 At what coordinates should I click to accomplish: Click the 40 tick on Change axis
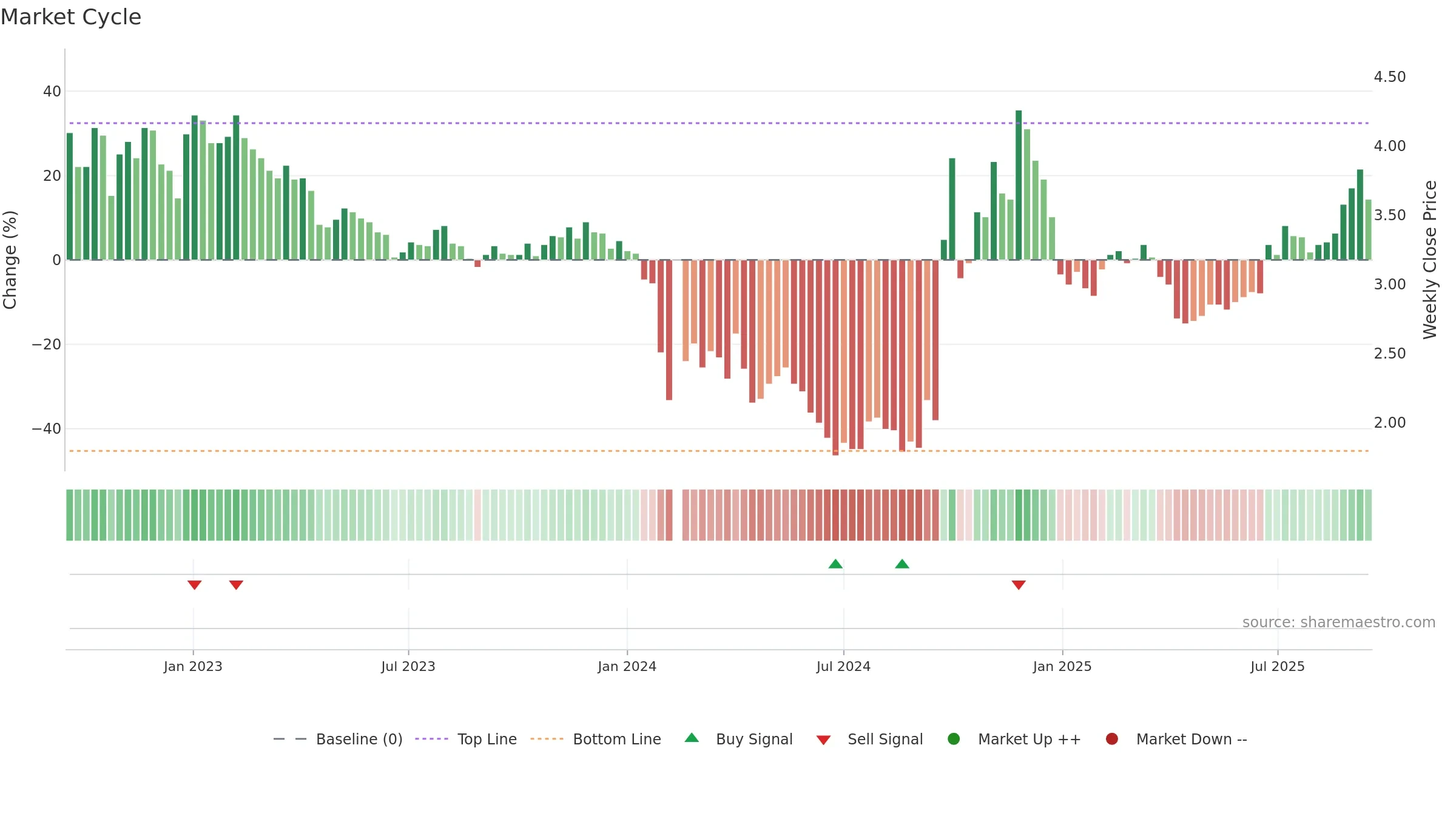(x=52, y=91)
